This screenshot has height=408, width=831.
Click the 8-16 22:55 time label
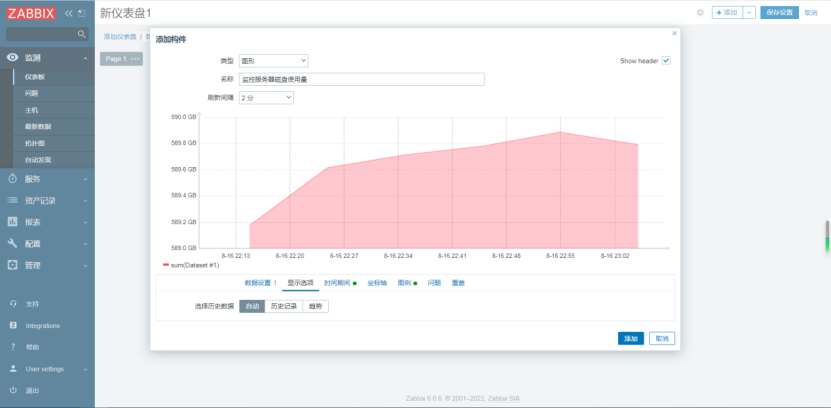(561, 255)
